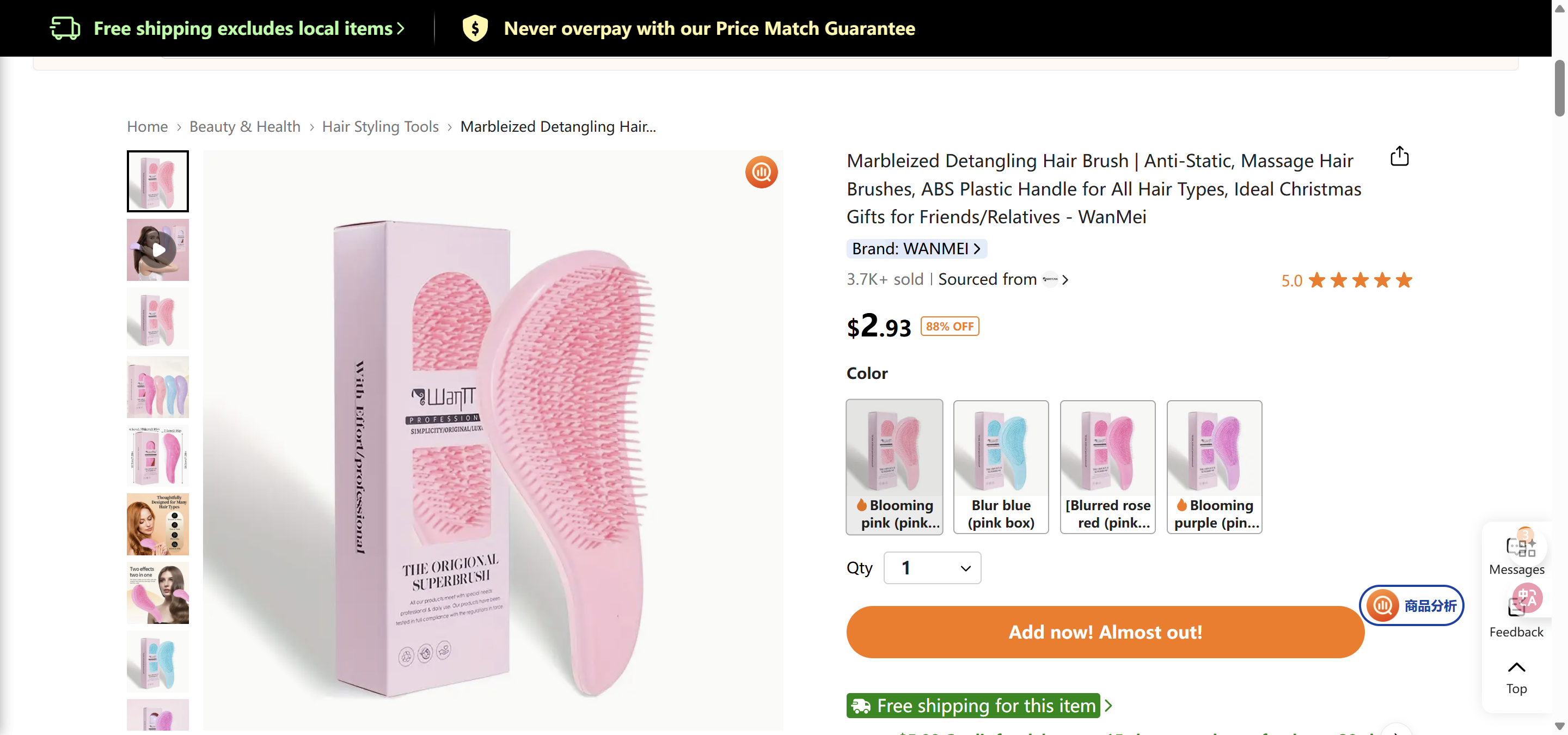The height and width of the screenshot is (735, 1568).
Task: Click the Price Match shield icon
Action: 476,27
